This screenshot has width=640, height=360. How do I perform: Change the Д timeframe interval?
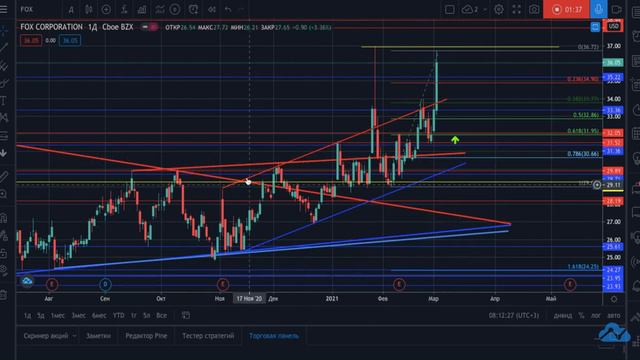pos(71,9)
